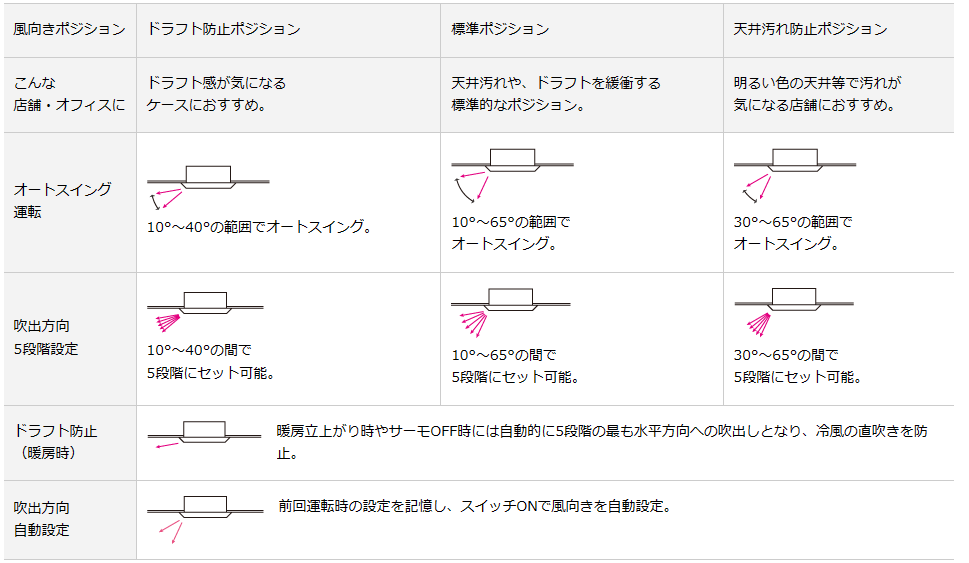
Task: Click the standard position auto swing diagram
Action: point(512,176)
